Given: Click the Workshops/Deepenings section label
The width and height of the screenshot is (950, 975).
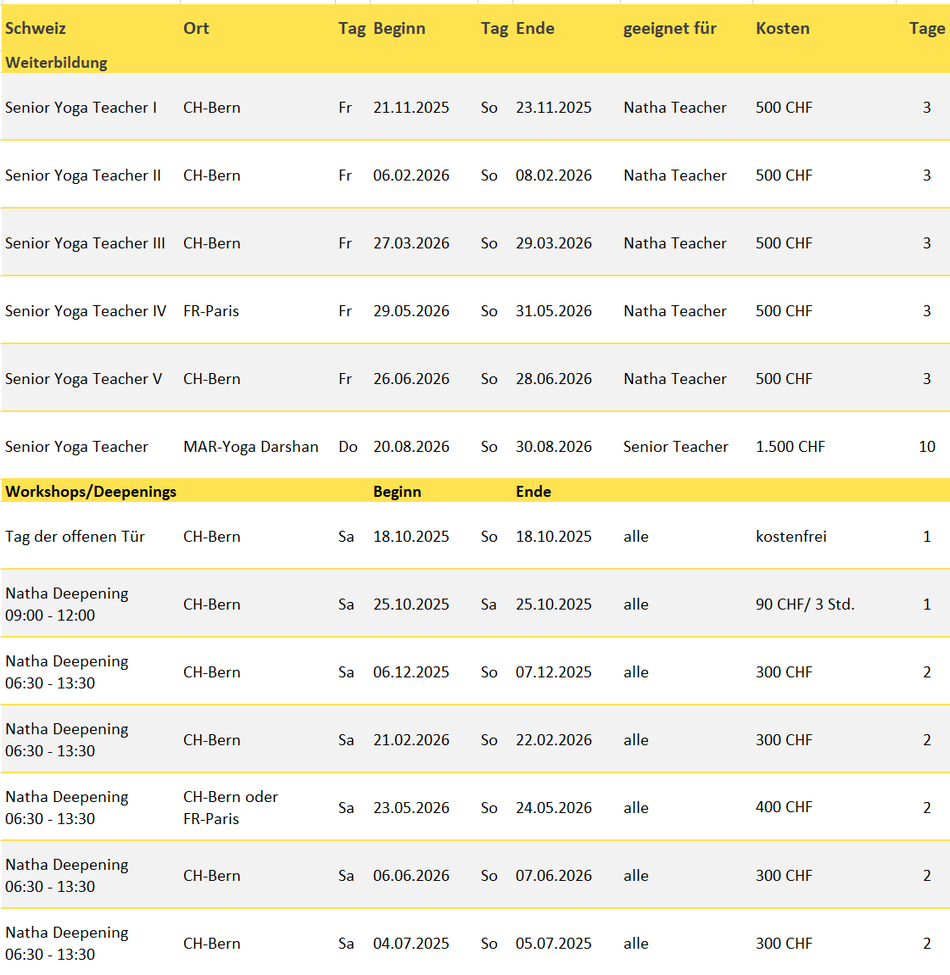Looking at the screenshot, I should point(91,491).
